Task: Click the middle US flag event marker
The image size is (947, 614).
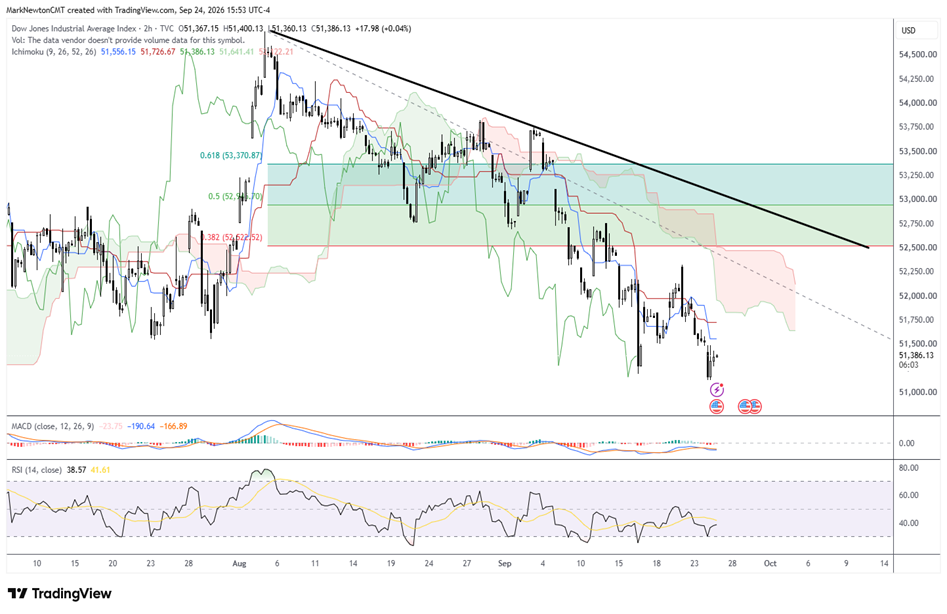Action: pyautogui.click(x=745, y=406)
